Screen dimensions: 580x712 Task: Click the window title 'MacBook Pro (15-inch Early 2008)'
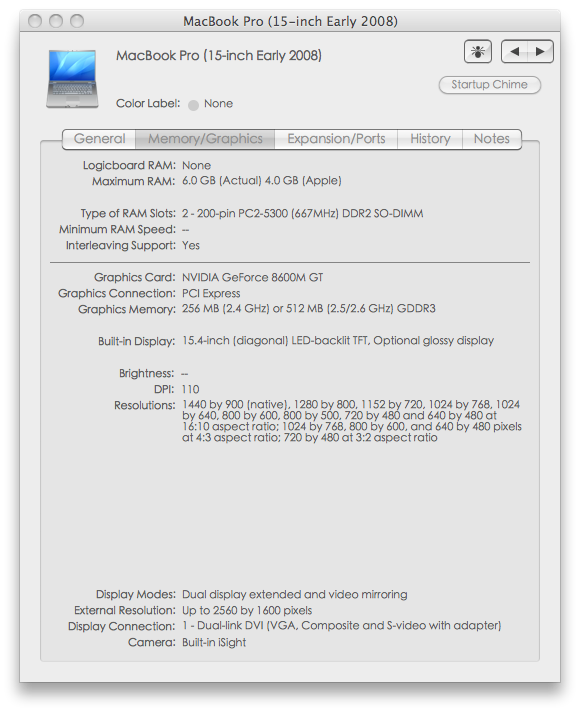tap(290, 21)
